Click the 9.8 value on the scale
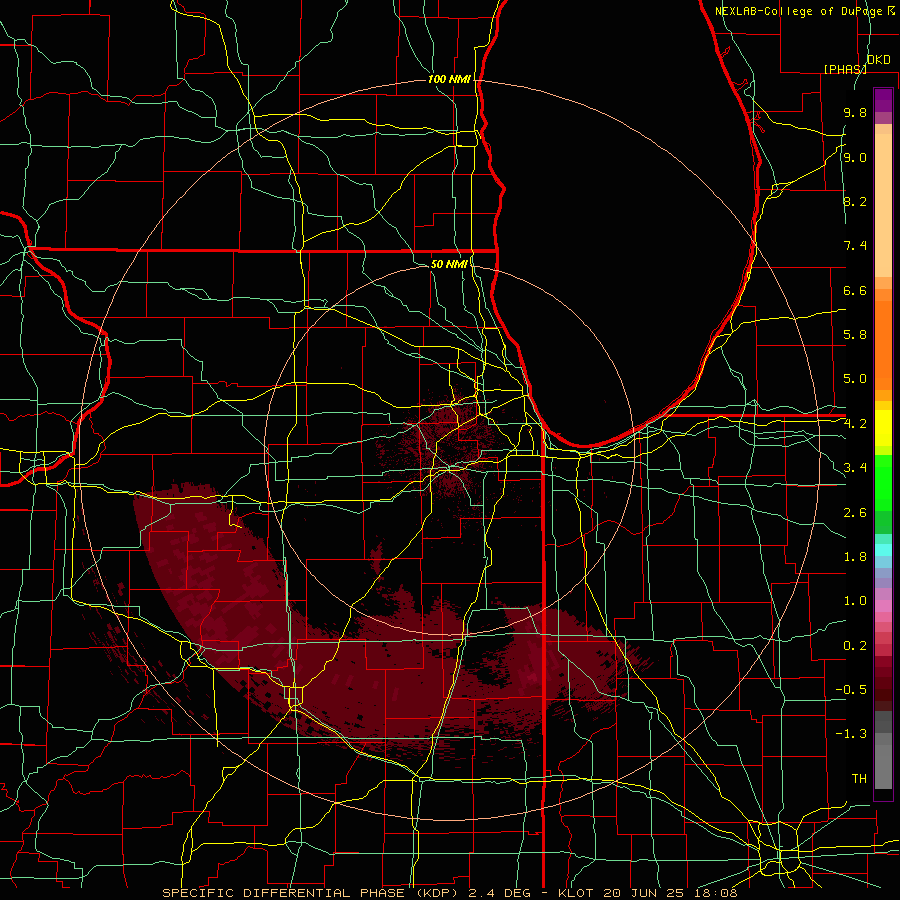This screenshot has width=900, height=900. click(x=855, y=112)
